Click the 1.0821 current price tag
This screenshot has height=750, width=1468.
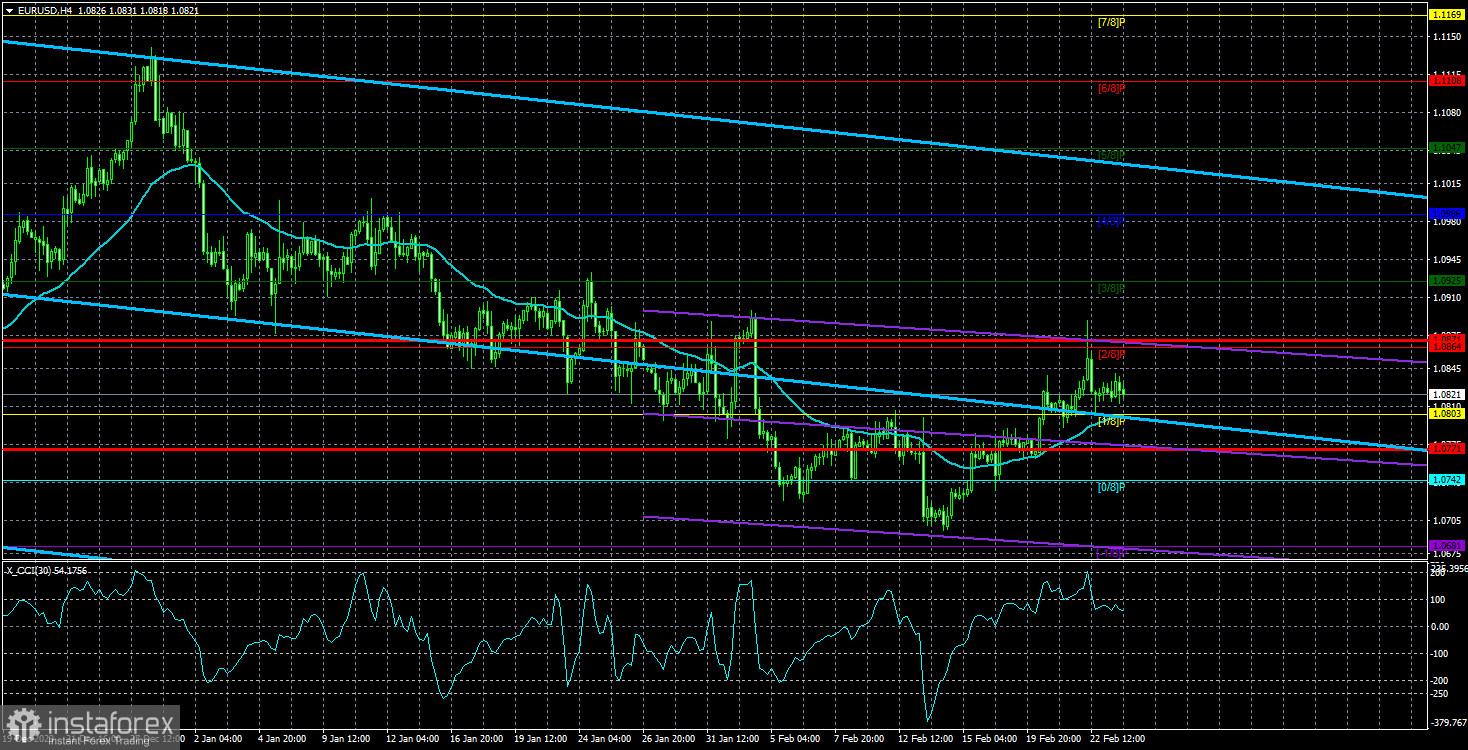[x=1448, y=394]
